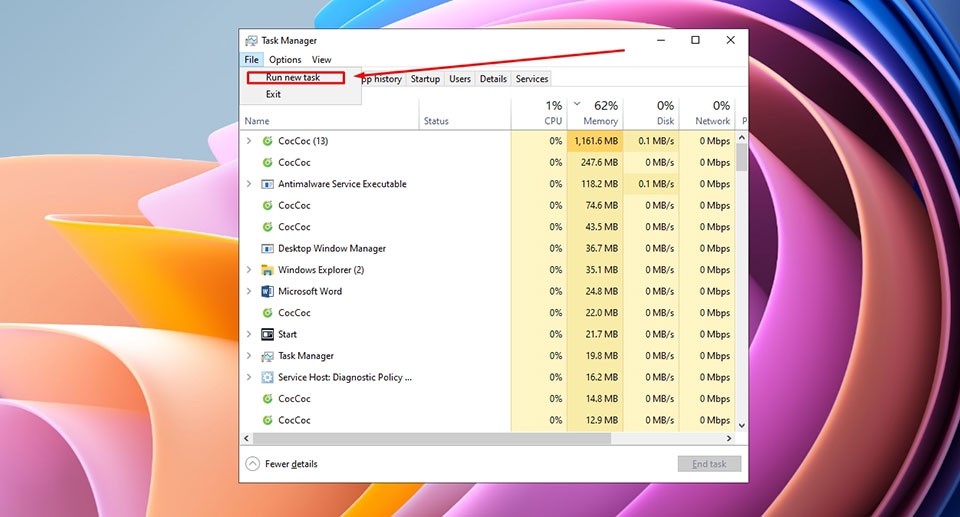This screenshot has height=517, width=960.
Task: Select the 35.1 MB memory cell
Action: tap(595, 270)
